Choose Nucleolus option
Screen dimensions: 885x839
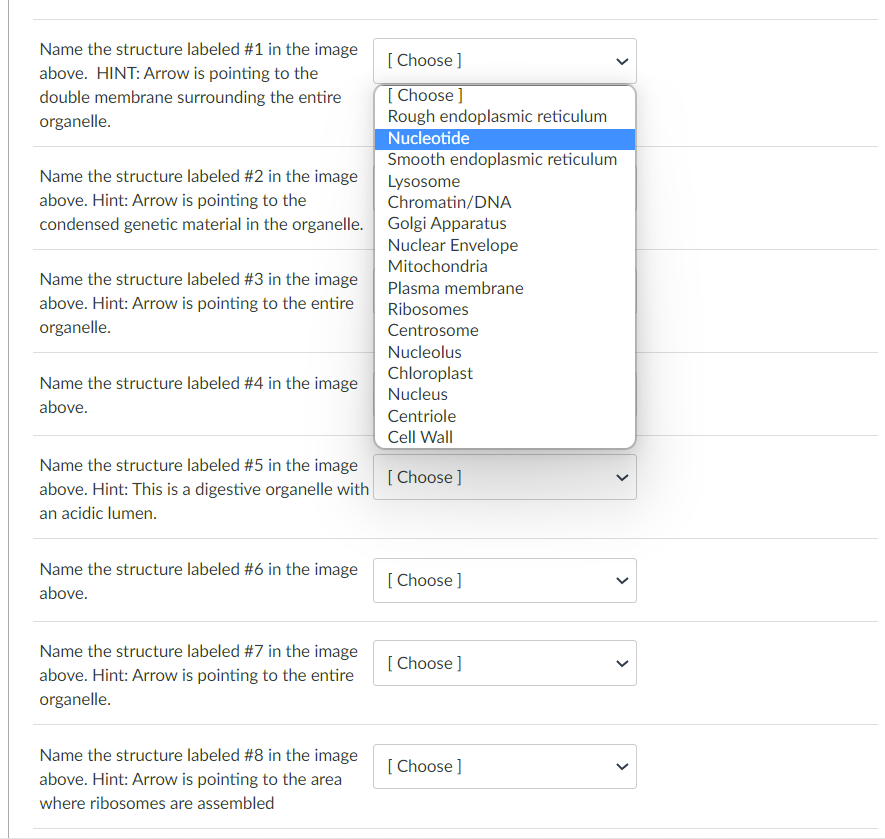click(x=505, y=352)
